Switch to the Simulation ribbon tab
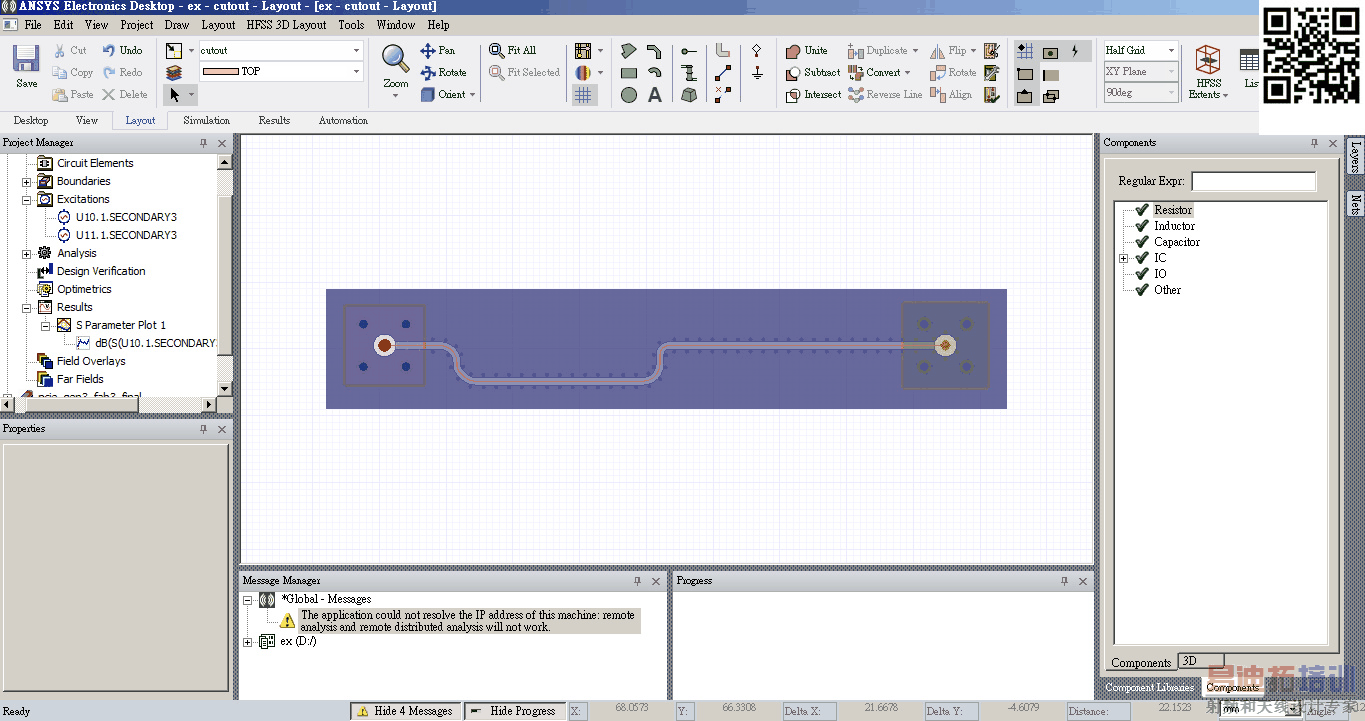1365x721 pixels. [x=207, y=120]
